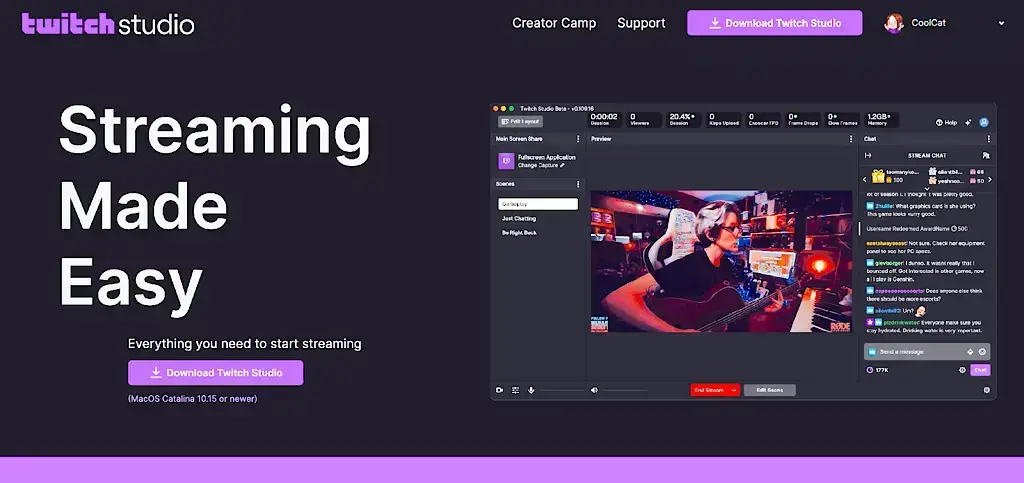
Task: Click the yellow gift box icon
Action: (x=878, y=176)
